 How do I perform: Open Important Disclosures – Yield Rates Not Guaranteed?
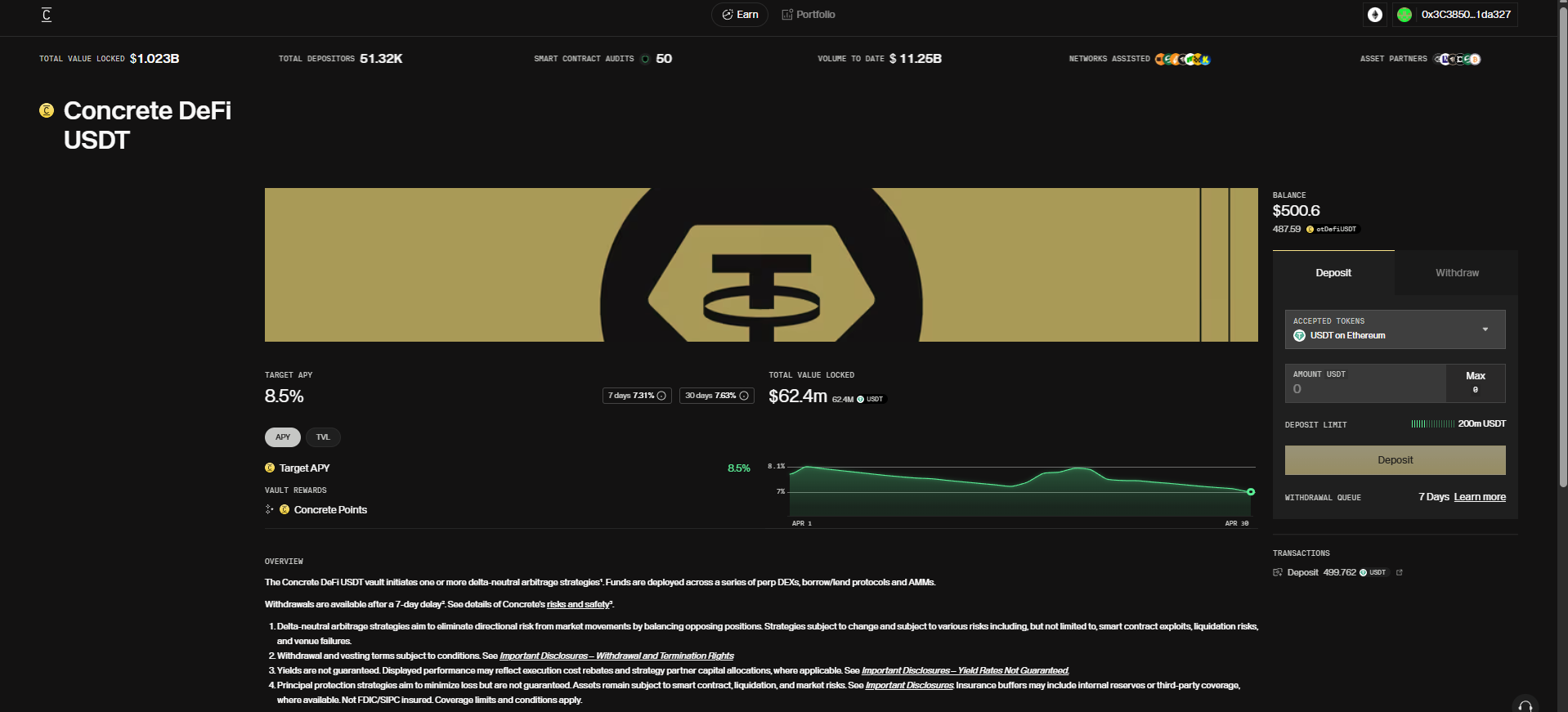[x=965, y=670]
